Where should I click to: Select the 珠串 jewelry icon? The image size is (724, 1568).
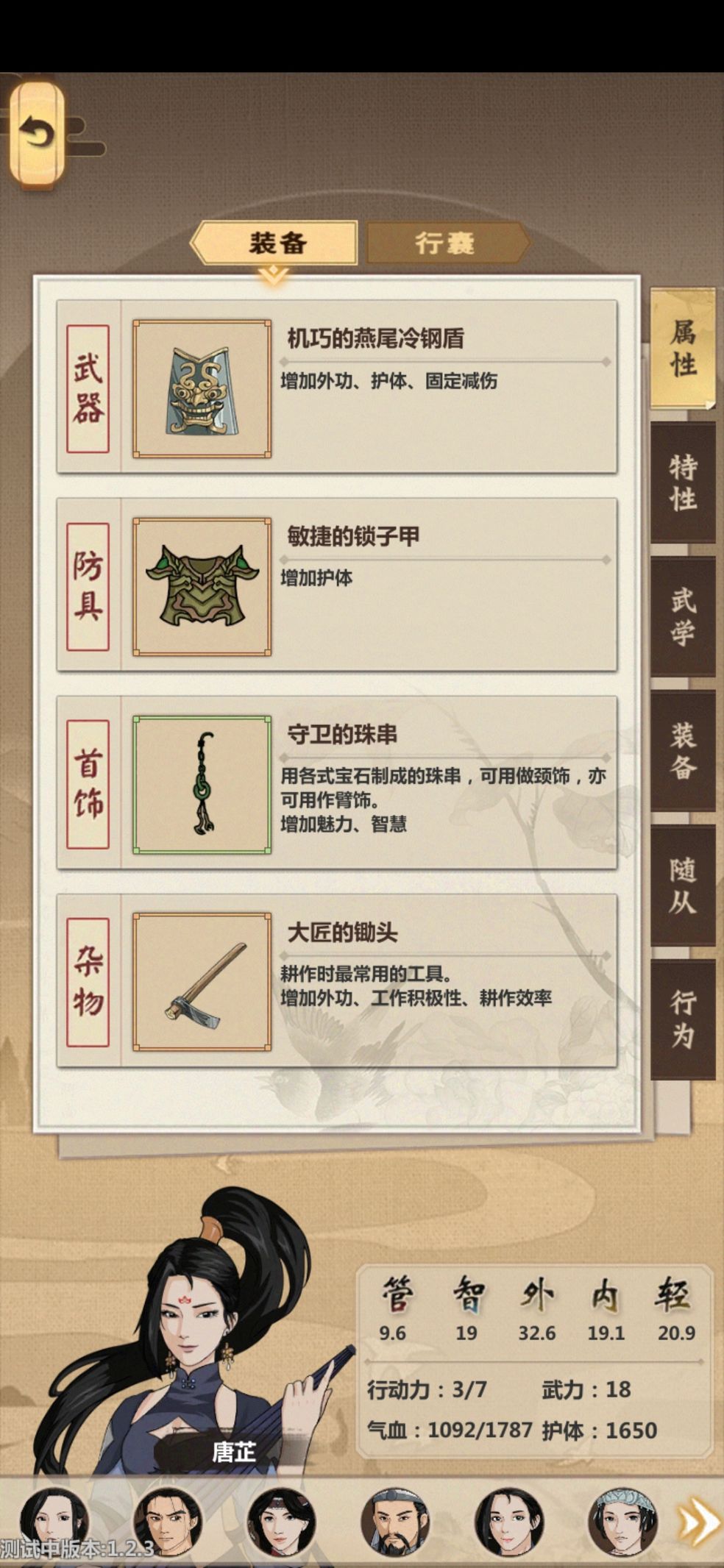click(x=202, y=785)
